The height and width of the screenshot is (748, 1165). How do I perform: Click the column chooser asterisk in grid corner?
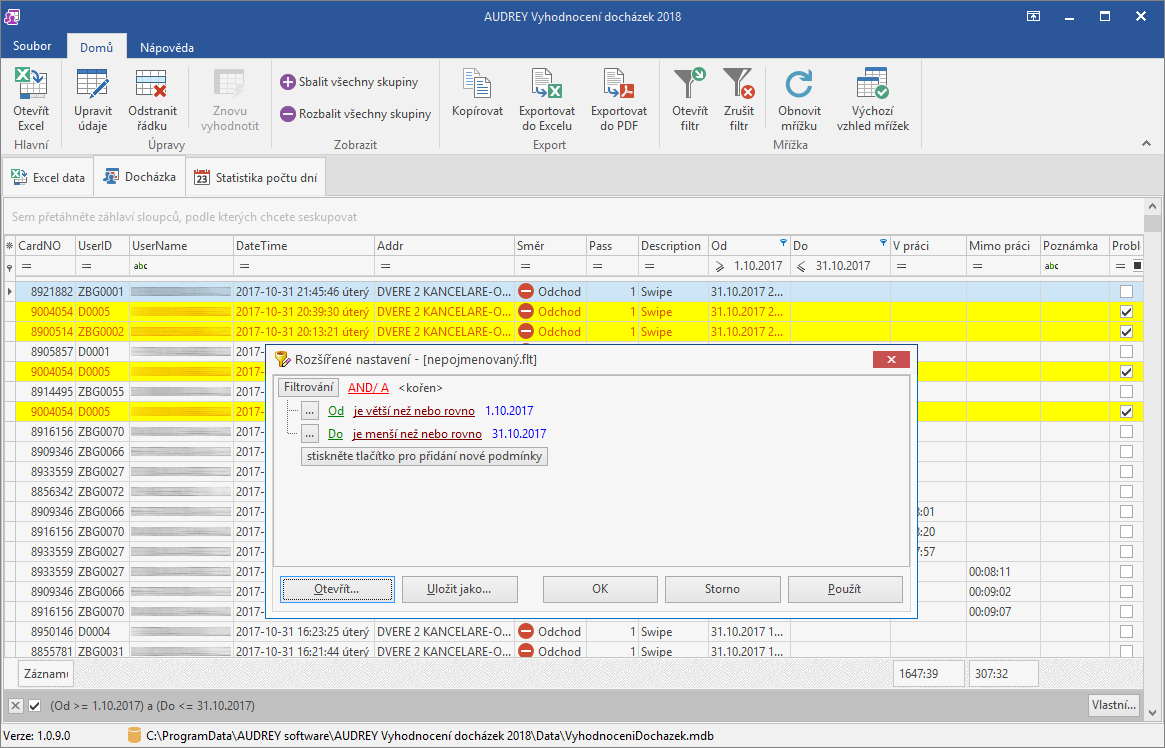click(x=10, y=246)
